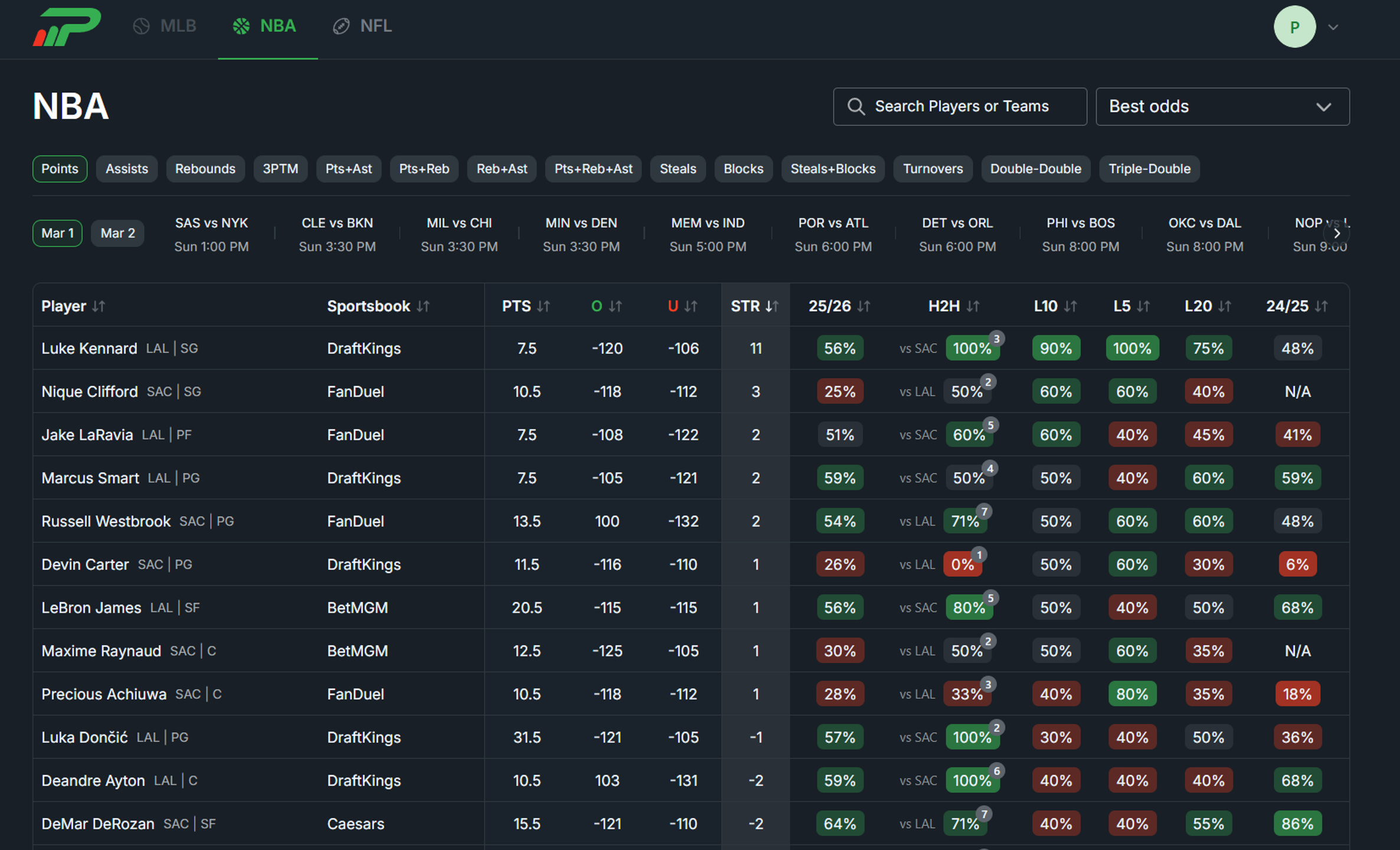Image resolution: width=1400 pixels, height=850 pixels.
Task: Open Russell Westbrook player row
Action: pos(691,521)
